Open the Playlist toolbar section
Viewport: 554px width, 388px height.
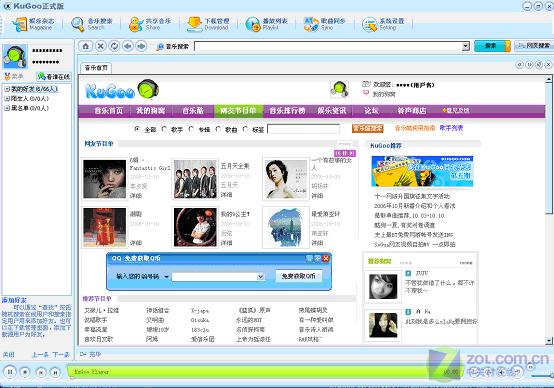click(x=267, y=24)
